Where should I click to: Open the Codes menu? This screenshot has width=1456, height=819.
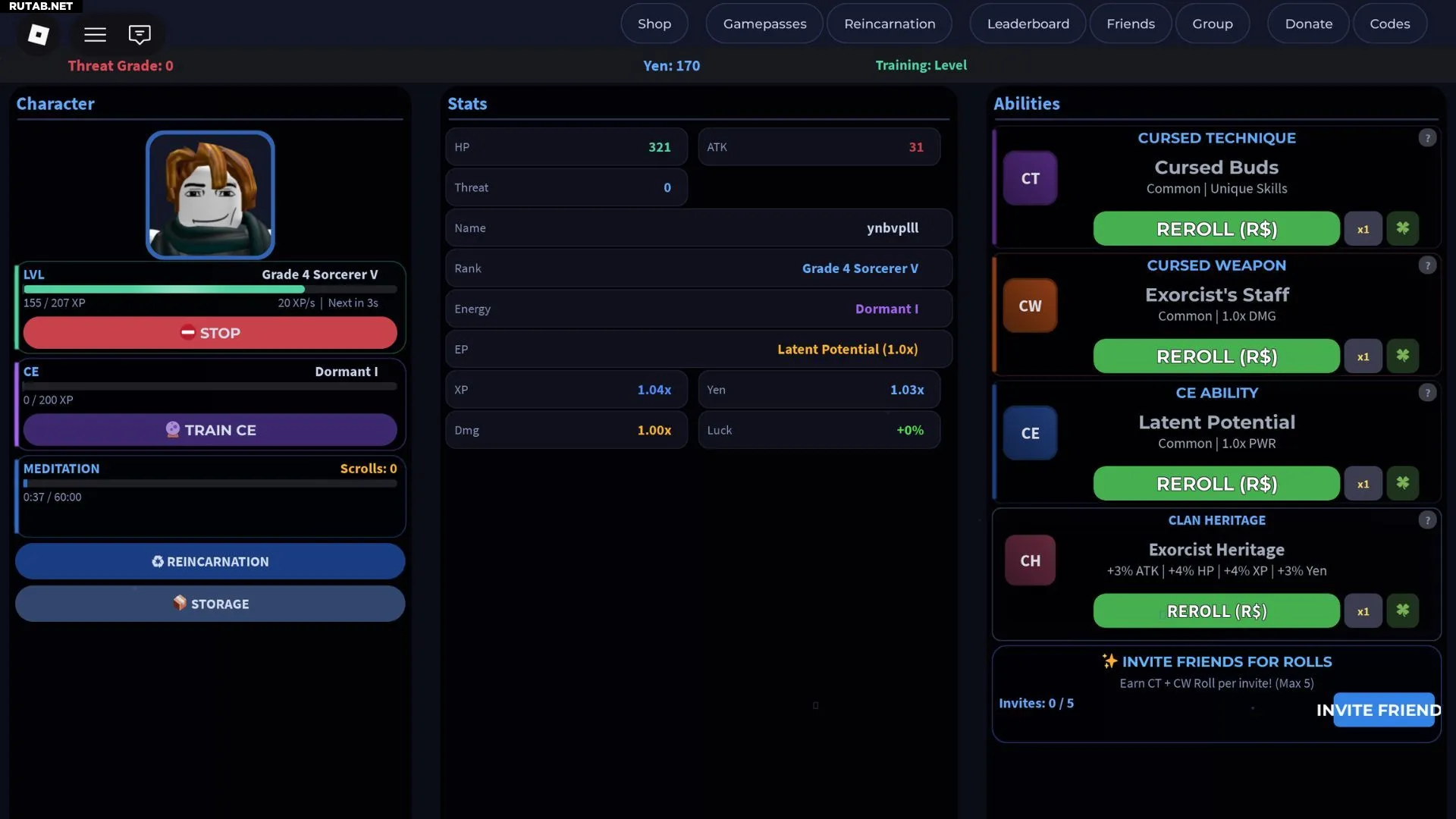[x=1389, y=24]
